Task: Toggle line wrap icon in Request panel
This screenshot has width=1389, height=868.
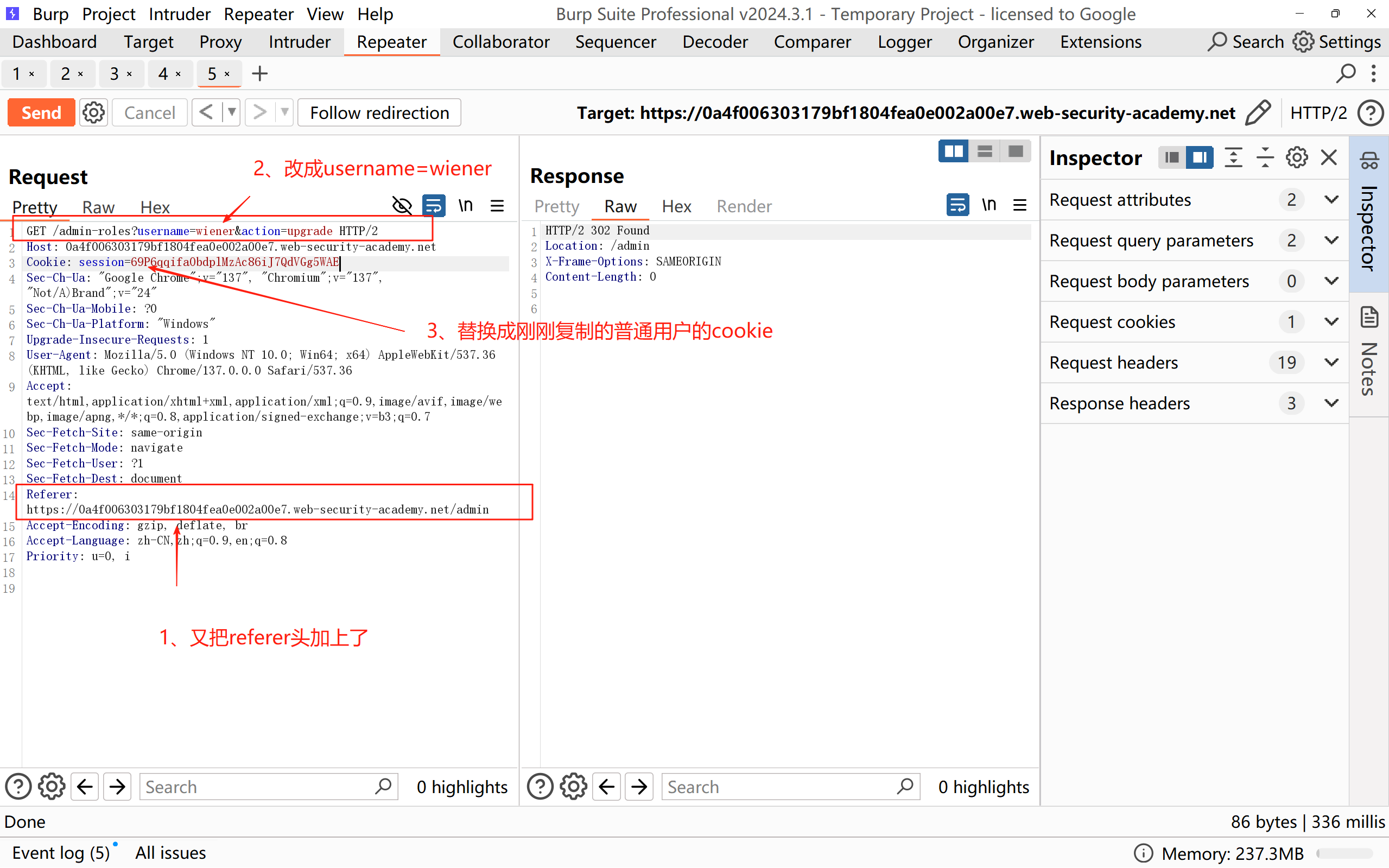Action: (434, 206)
